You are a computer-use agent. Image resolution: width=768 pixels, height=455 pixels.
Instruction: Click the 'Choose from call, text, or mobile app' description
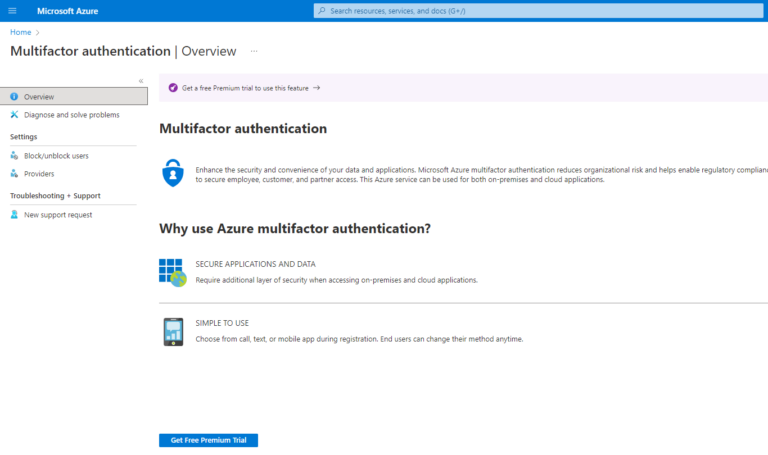[359, 339]
